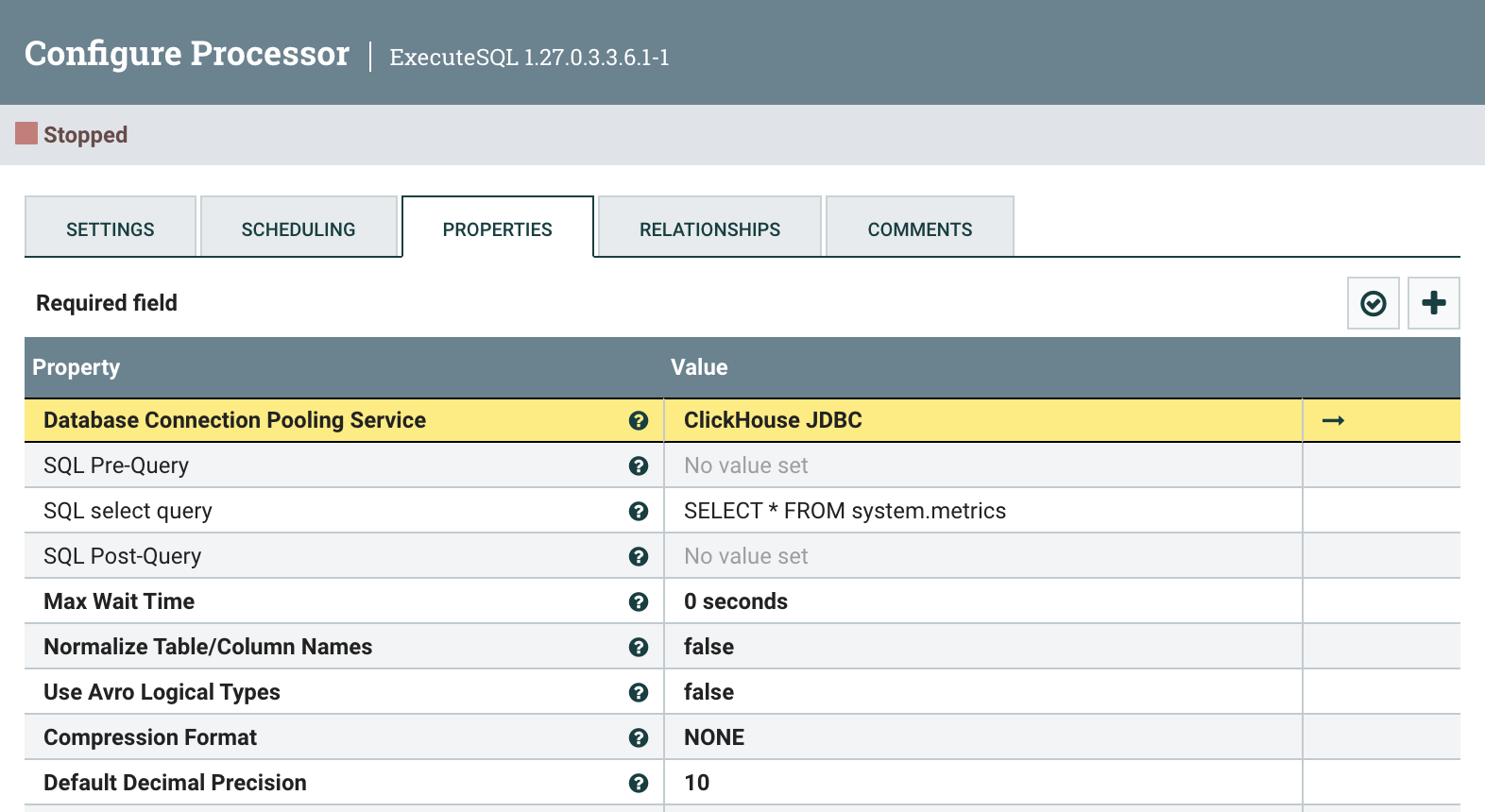Screen dimensions: 1485x812
Task: Change Compression Format NONE value
Action: point(983,737)
